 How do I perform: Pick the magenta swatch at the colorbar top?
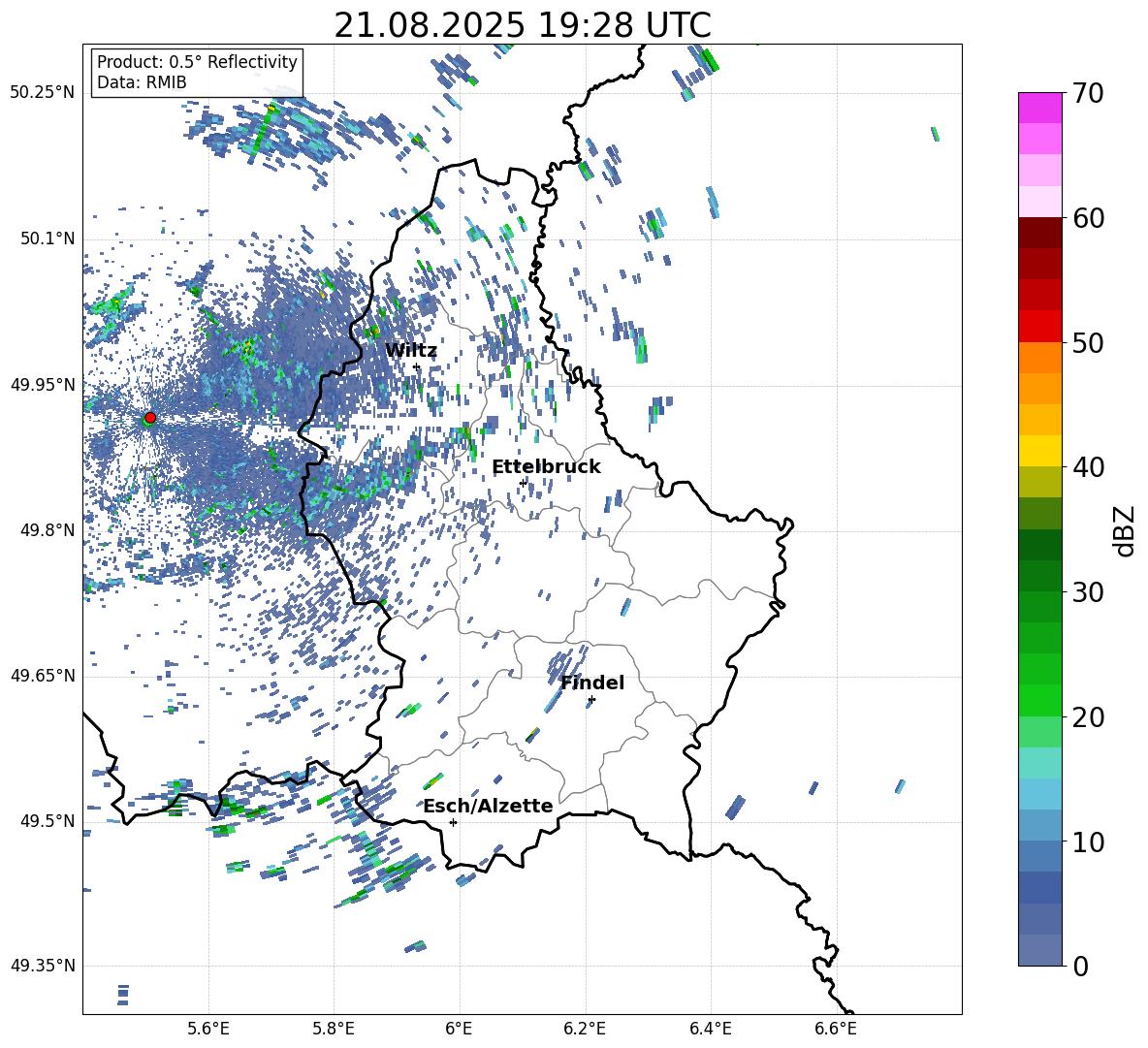[x=1040, y=108]
